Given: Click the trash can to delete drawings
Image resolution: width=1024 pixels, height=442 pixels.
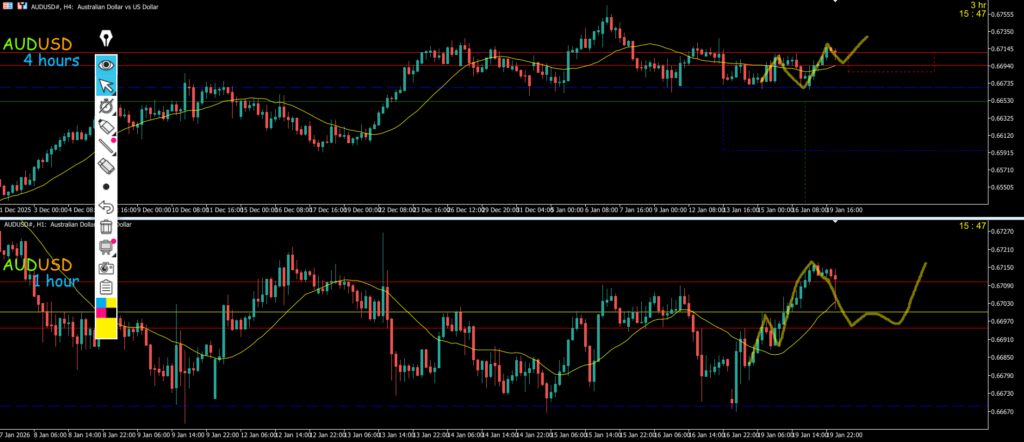Looking at the screenshot, I should coord(106,228).
